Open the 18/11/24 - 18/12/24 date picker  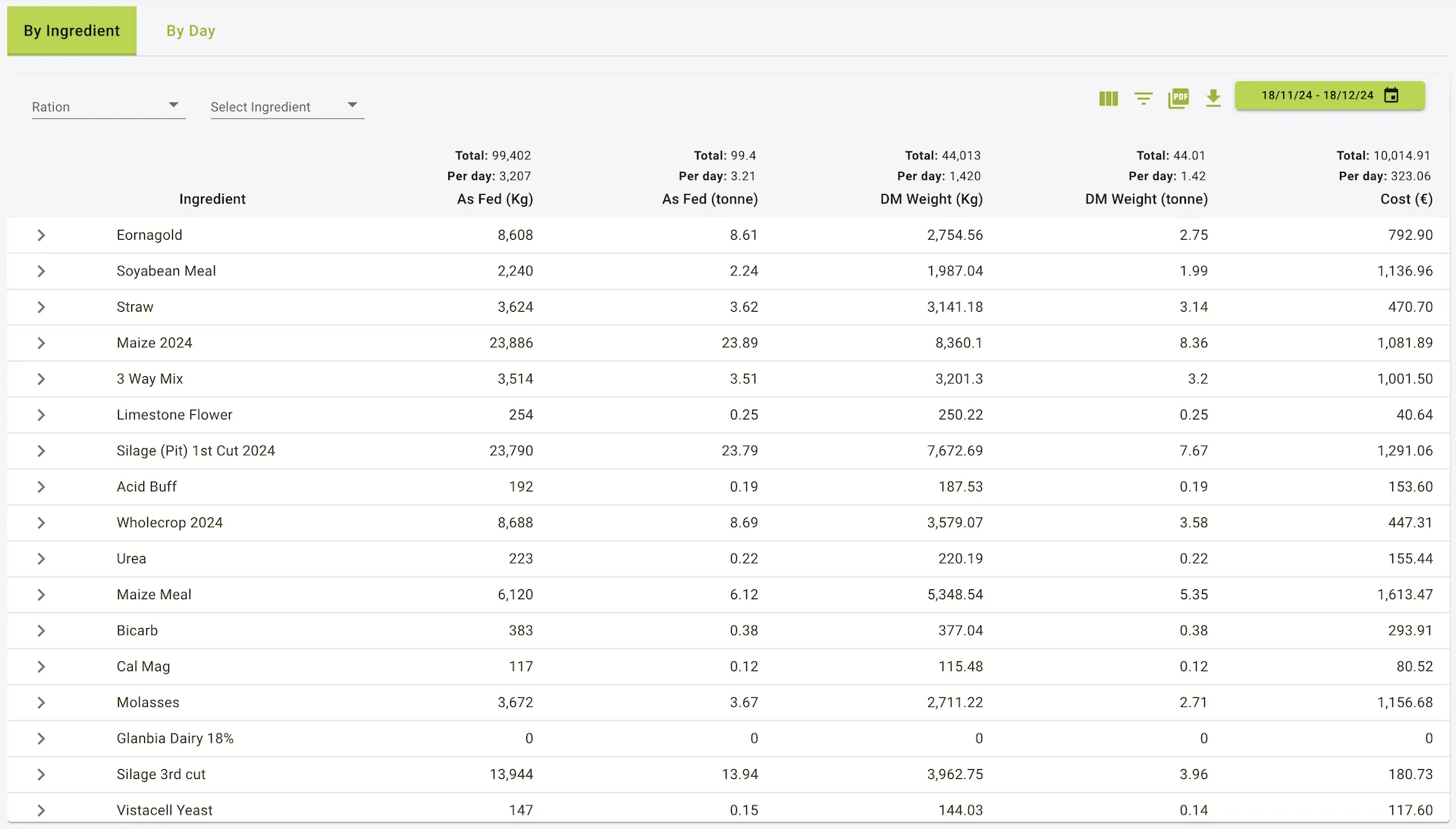[x=1317, y=96]
